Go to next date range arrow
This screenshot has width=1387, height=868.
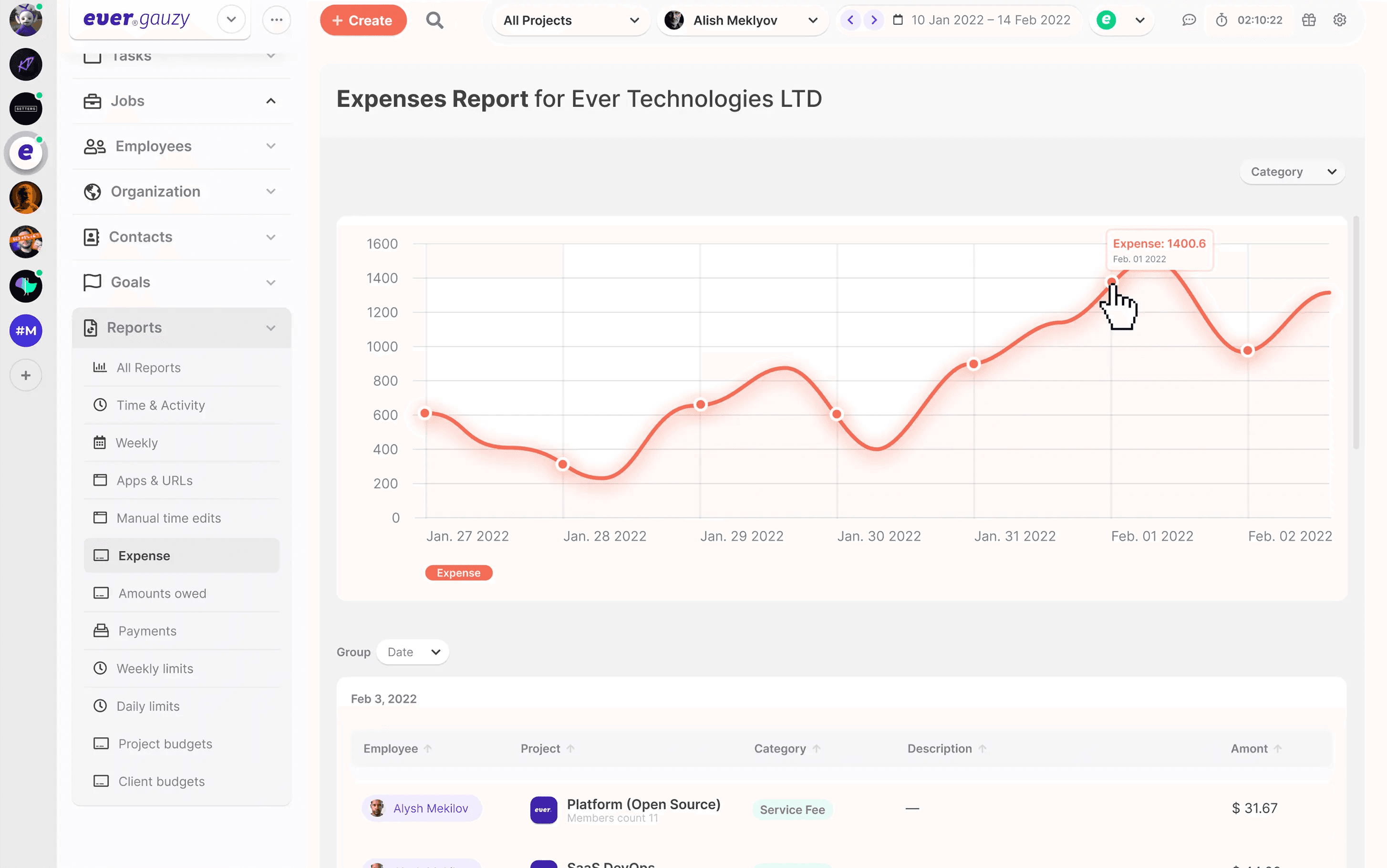pos(874,20)
